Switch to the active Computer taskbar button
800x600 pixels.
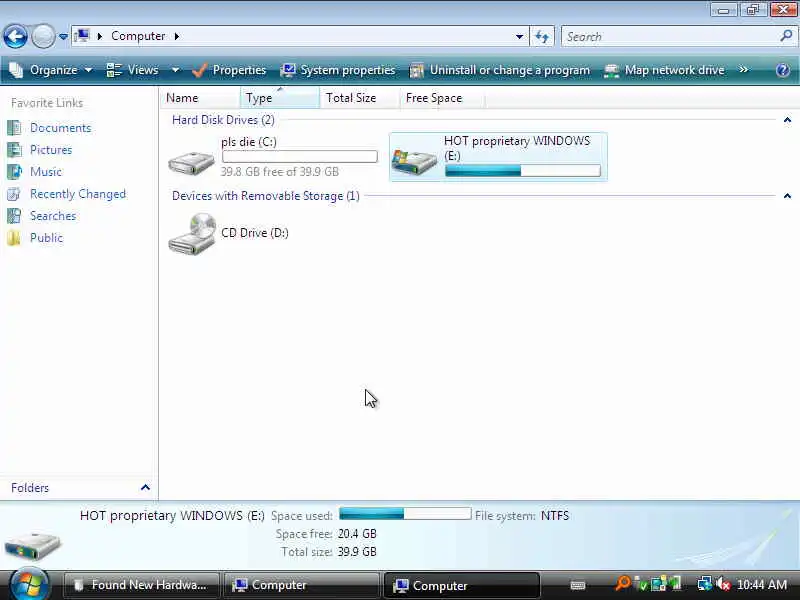[x=461, y=585]
